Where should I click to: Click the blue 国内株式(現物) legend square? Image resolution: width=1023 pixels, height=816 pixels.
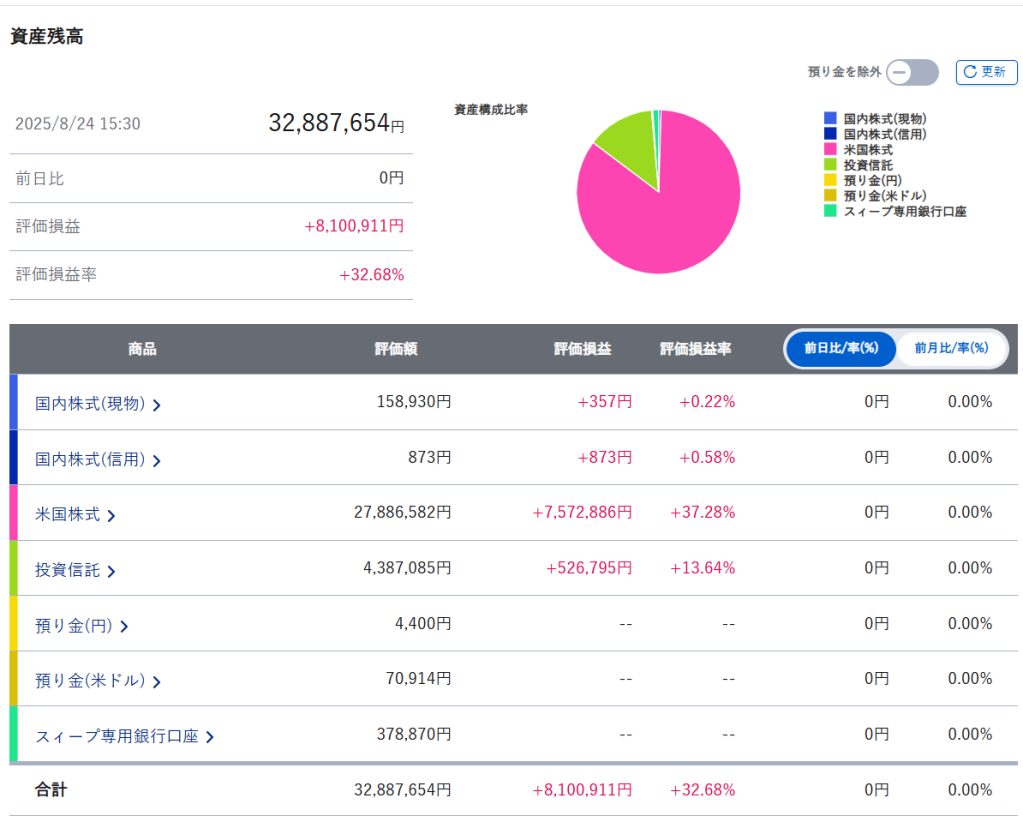click(x=830, y=118)
